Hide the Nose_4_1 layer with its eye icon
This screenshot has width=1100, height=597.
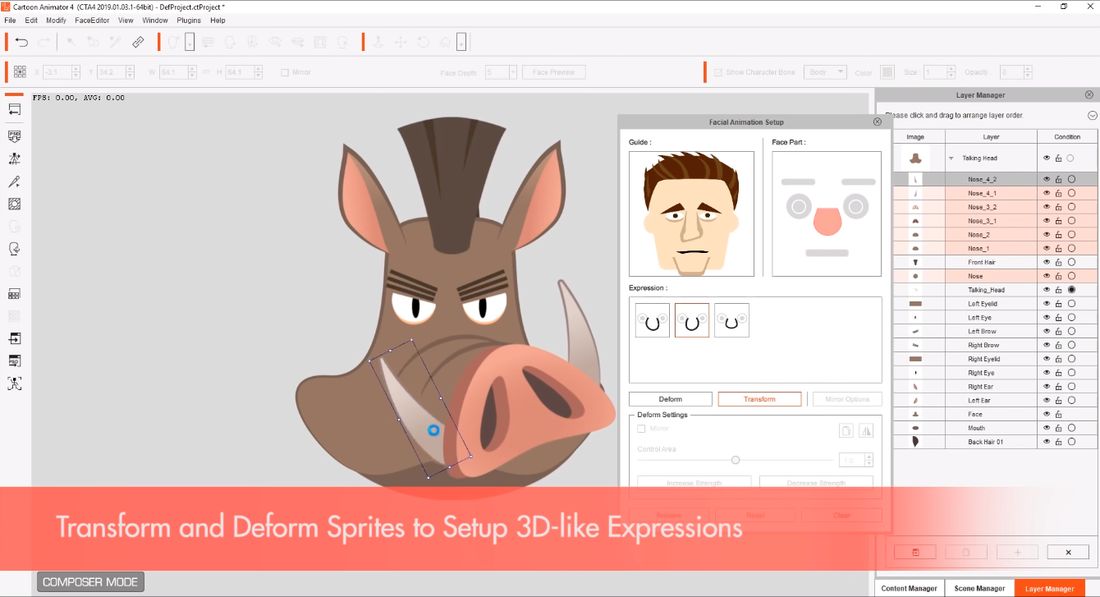1047,193
